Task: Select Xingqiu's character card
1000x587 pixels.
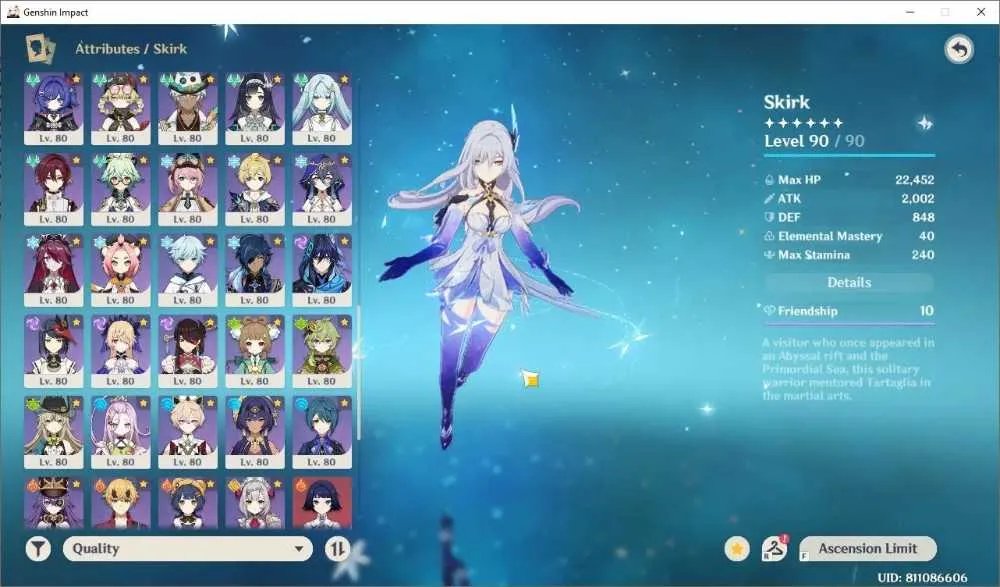Action: tap(322, 433)
